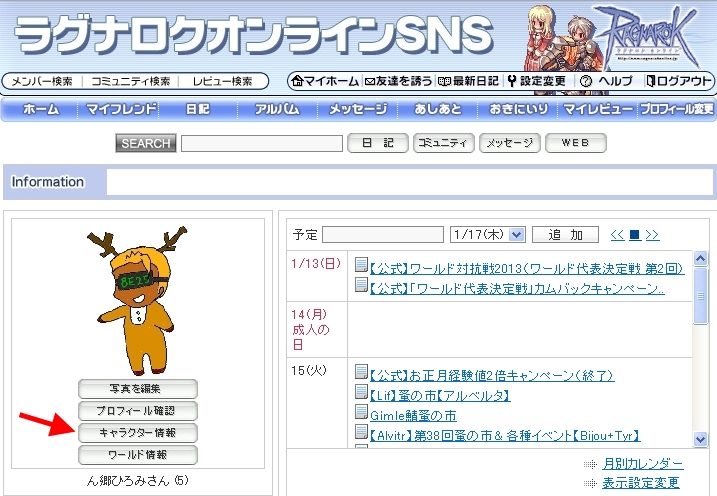Click document icon for お正月経験値2倍 entry
This screenshot has width=717, height=496.
[361, 372]
